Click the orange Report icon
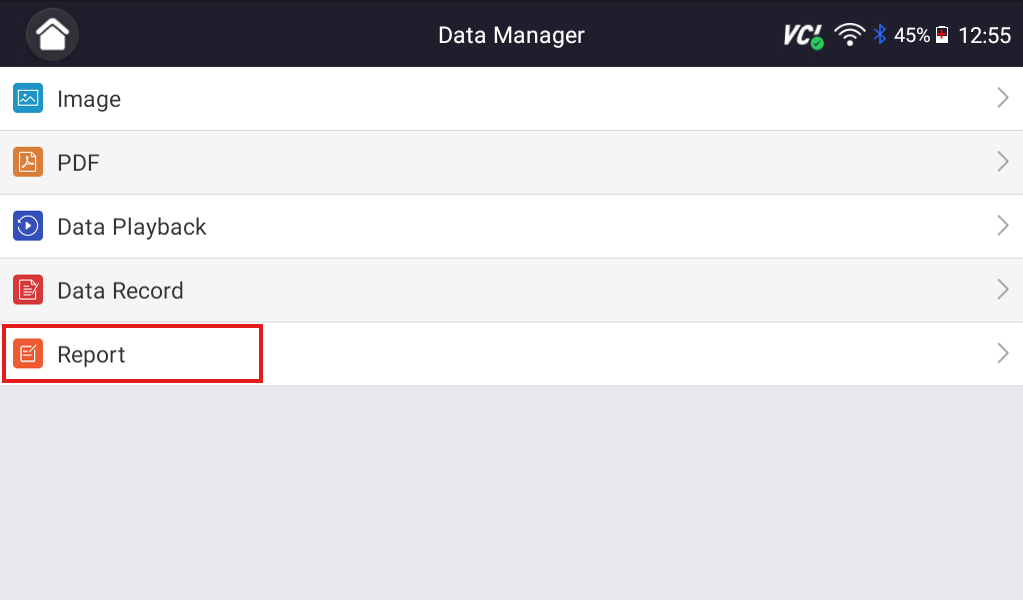The height and width of the screenshot is (600, 1023). coord(28,354)
